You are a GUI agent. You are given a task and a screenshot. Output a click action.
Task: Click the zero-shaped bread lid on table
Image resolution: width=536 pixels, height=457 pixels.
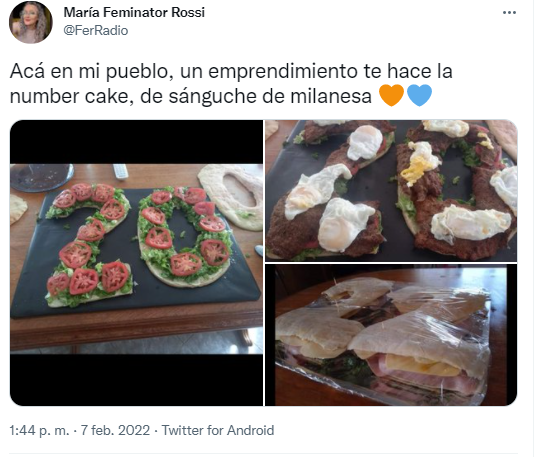[231, 197]
